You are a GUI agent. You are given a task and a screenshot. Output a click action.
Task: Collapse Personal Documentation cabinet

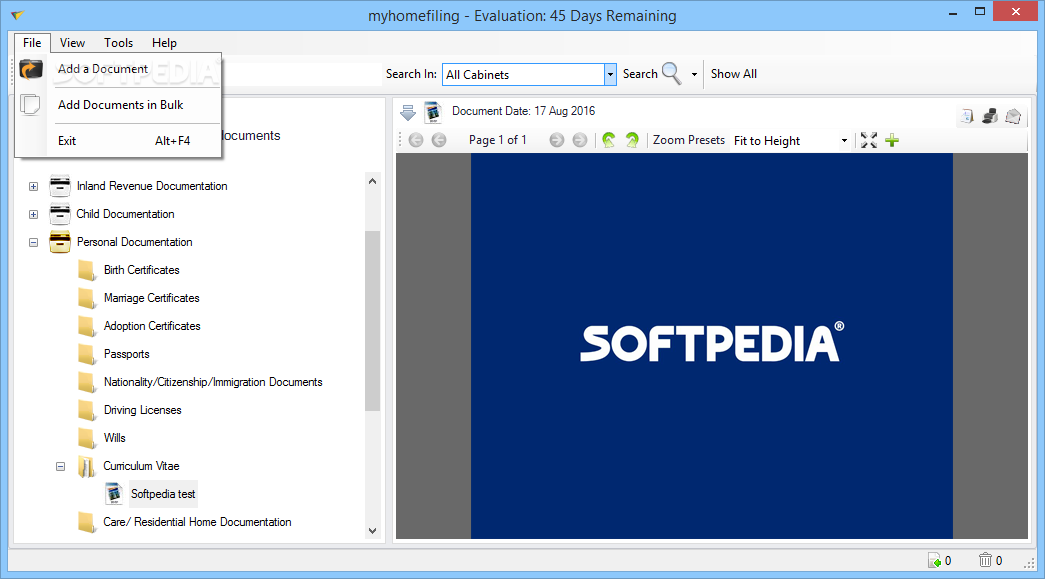click(x=33, y=243)
